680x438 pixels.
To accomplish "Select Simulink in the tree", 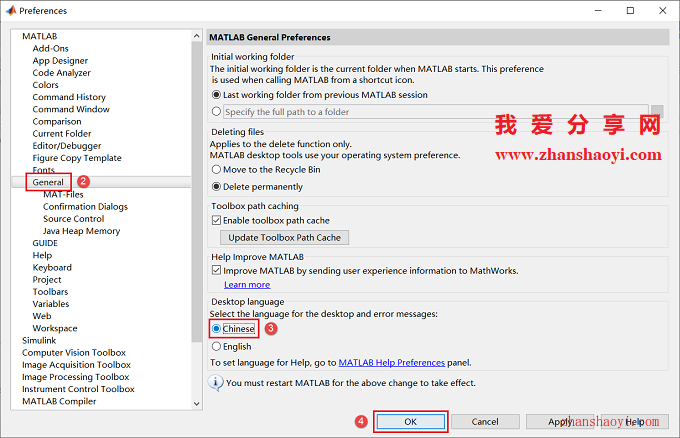I will pos(39,340).
